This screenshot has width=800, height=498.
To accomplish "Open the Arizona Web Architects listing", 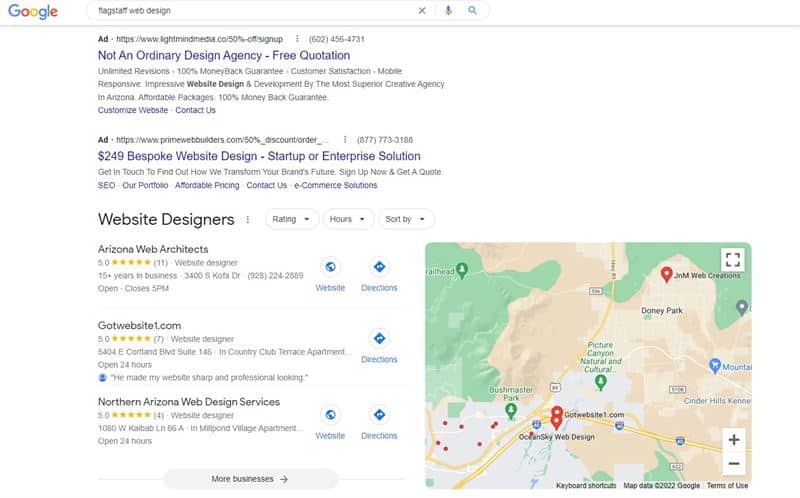I will [153, 249].
